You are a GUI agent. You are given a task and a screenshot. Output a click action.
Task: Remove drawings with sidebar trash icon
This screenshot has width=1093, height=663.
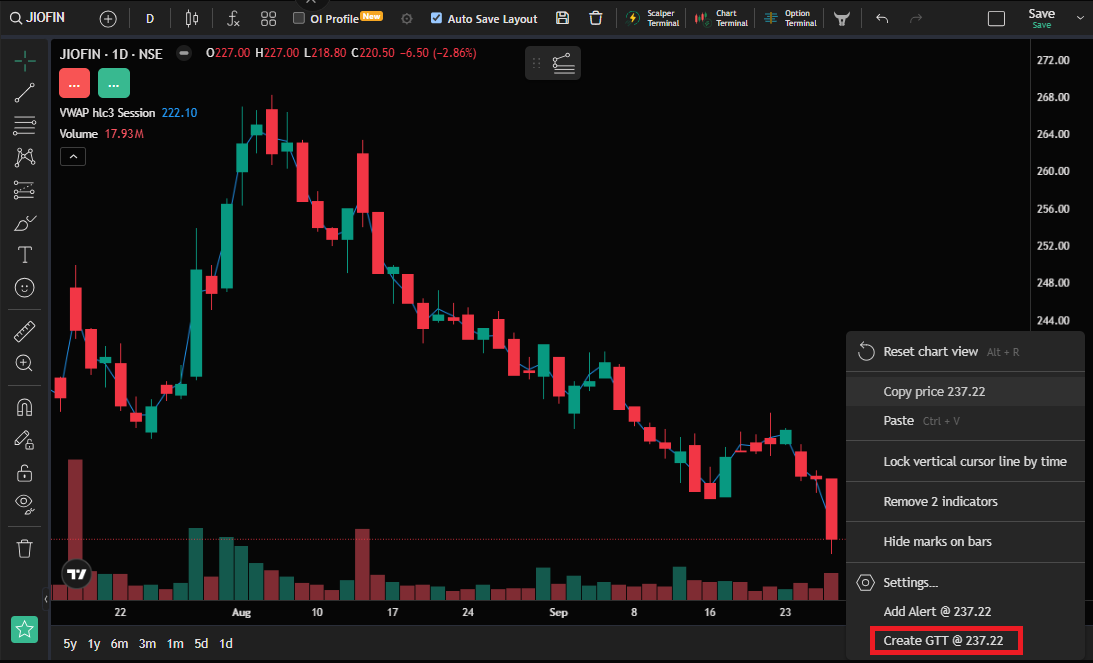[x=25, y=549]
